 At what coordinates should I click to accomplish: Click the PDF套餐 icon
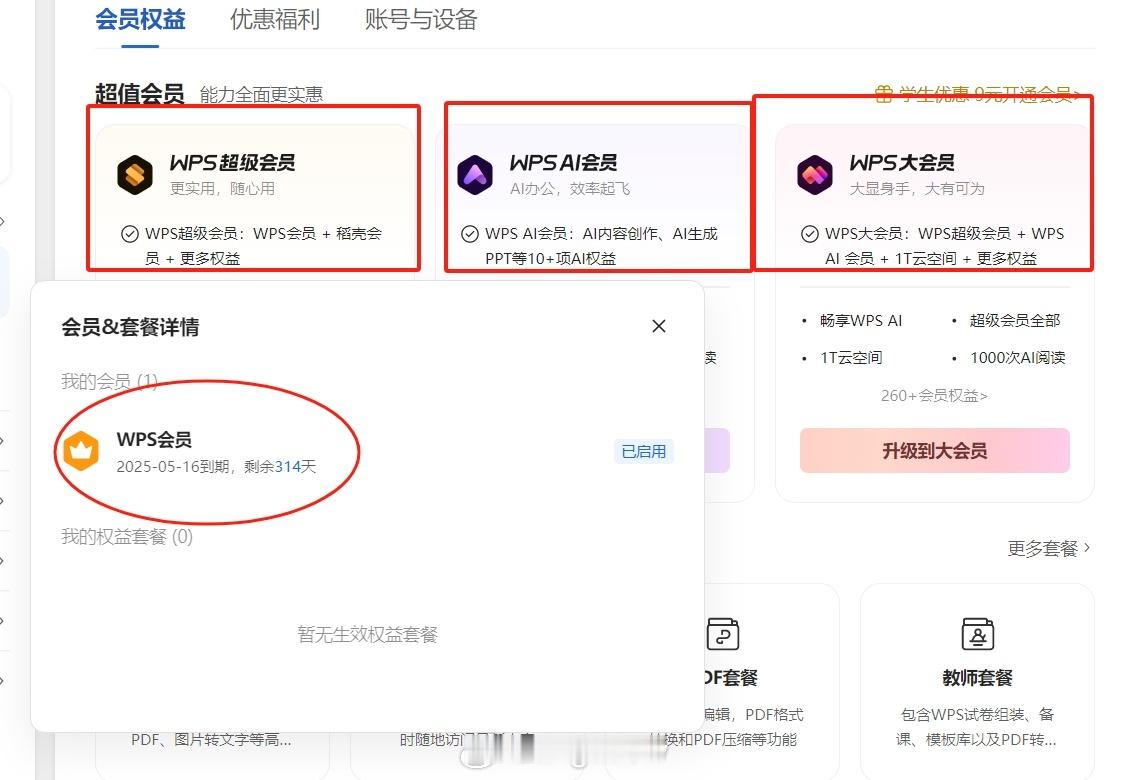coord(723,634)
